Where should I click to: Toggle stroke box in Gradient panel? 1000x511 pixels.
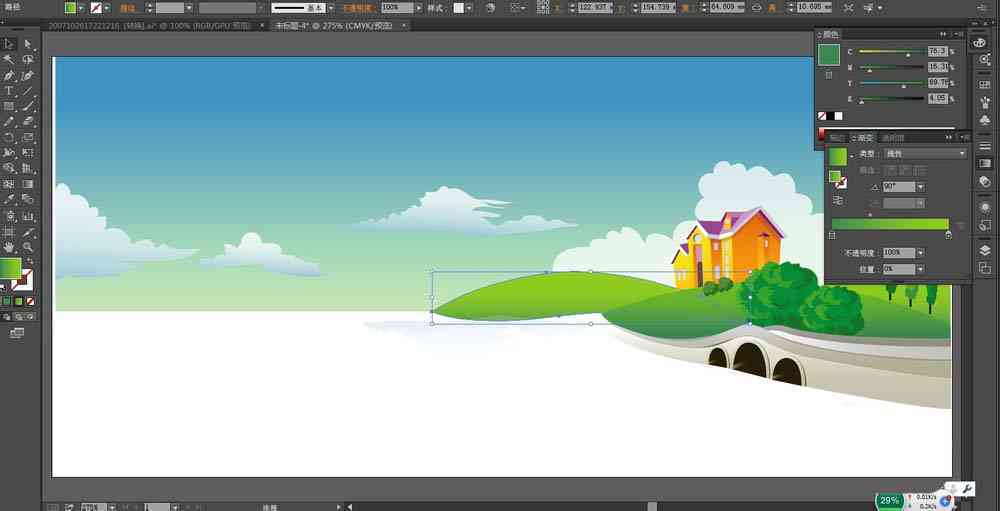click(x=841, y=183)
